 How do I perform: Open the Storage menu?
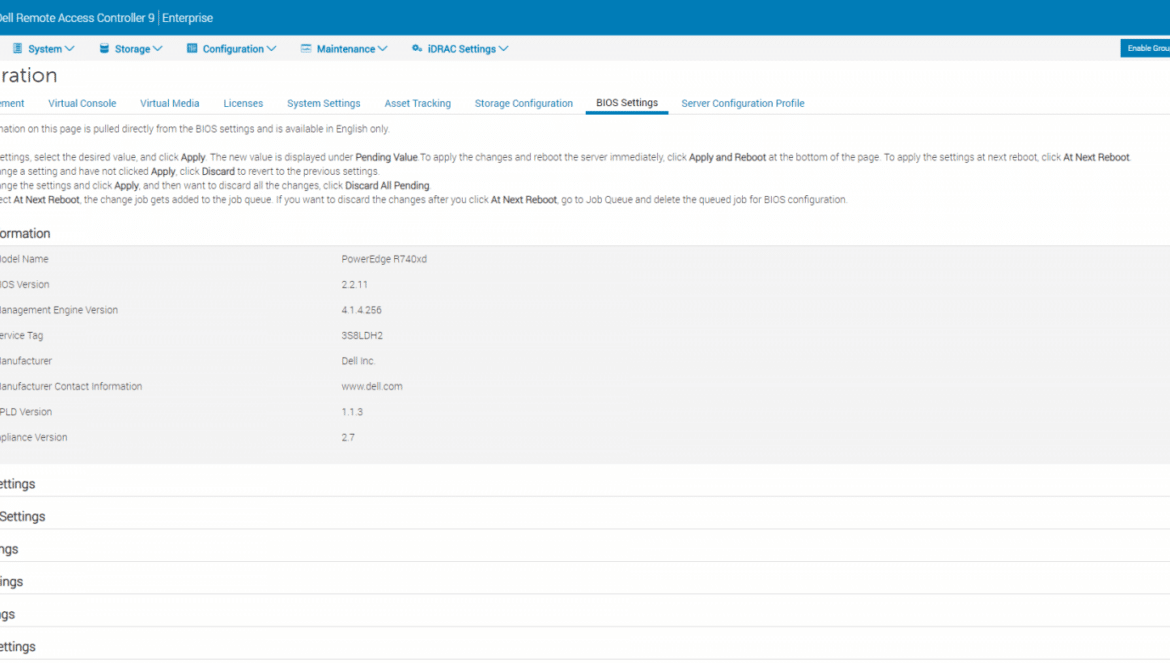coord(131,48)
